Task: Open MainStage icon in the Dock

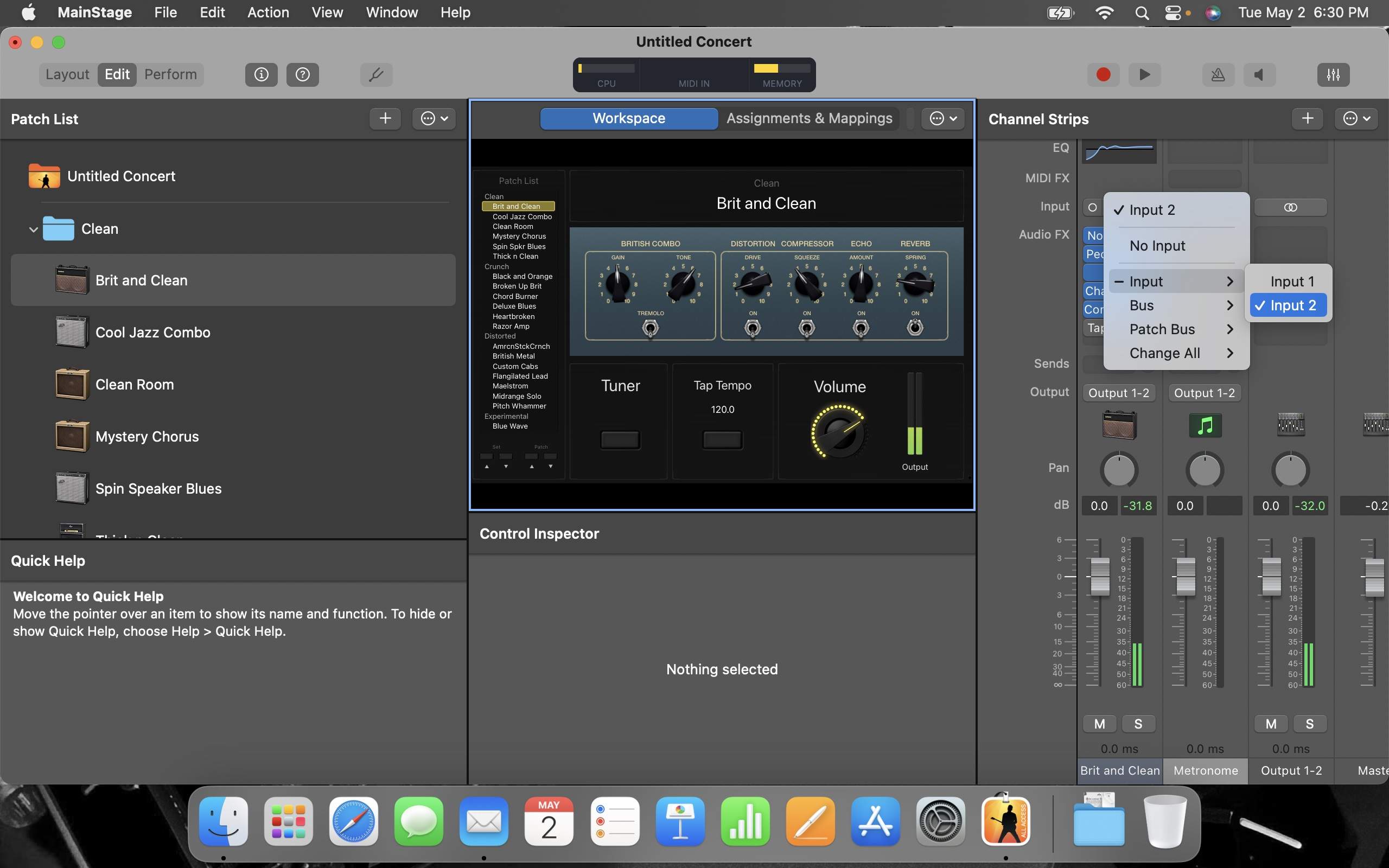Action: [1005, 821]
